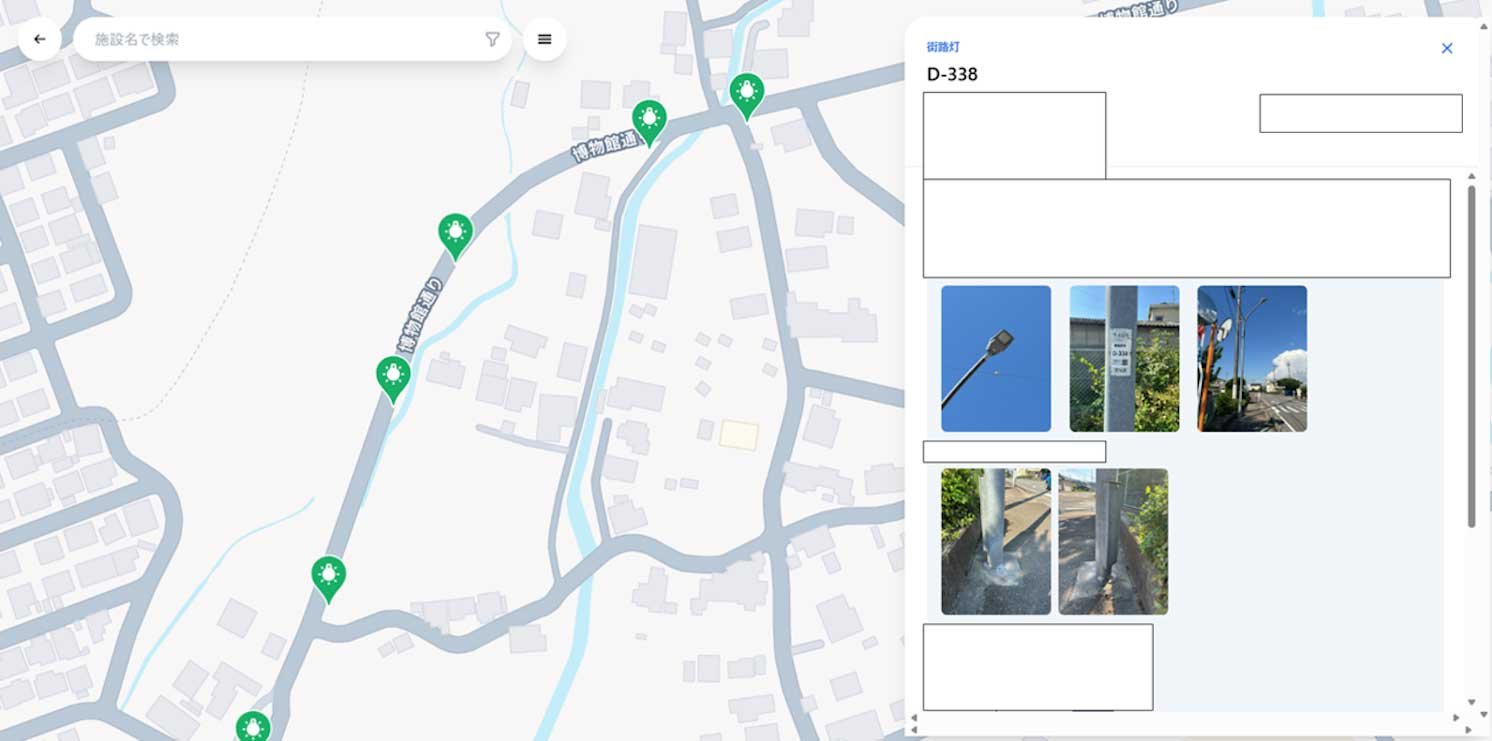Click the upper 博物館通り road label
The image size is (1492, 741).
605,146
